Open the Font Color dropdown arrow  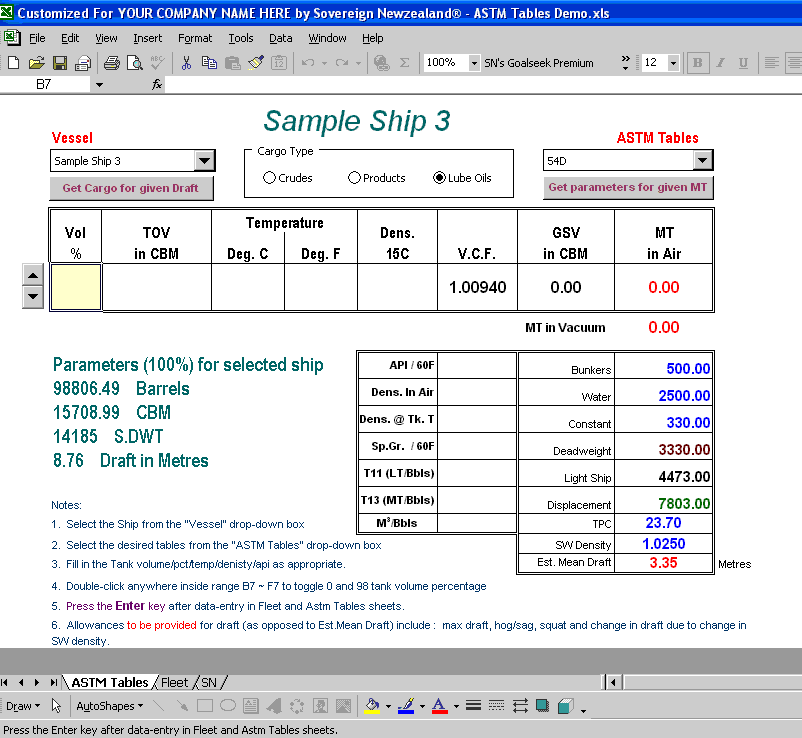tap(456, 706)
